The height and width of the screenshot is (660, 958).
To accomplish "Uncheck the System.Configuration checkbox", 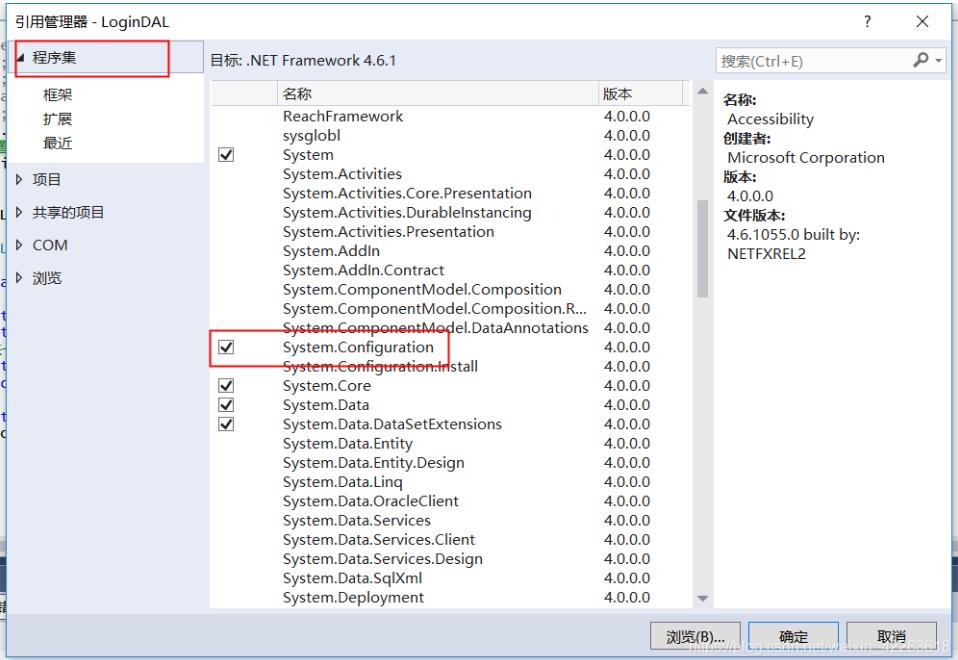I will pos(226,347).
